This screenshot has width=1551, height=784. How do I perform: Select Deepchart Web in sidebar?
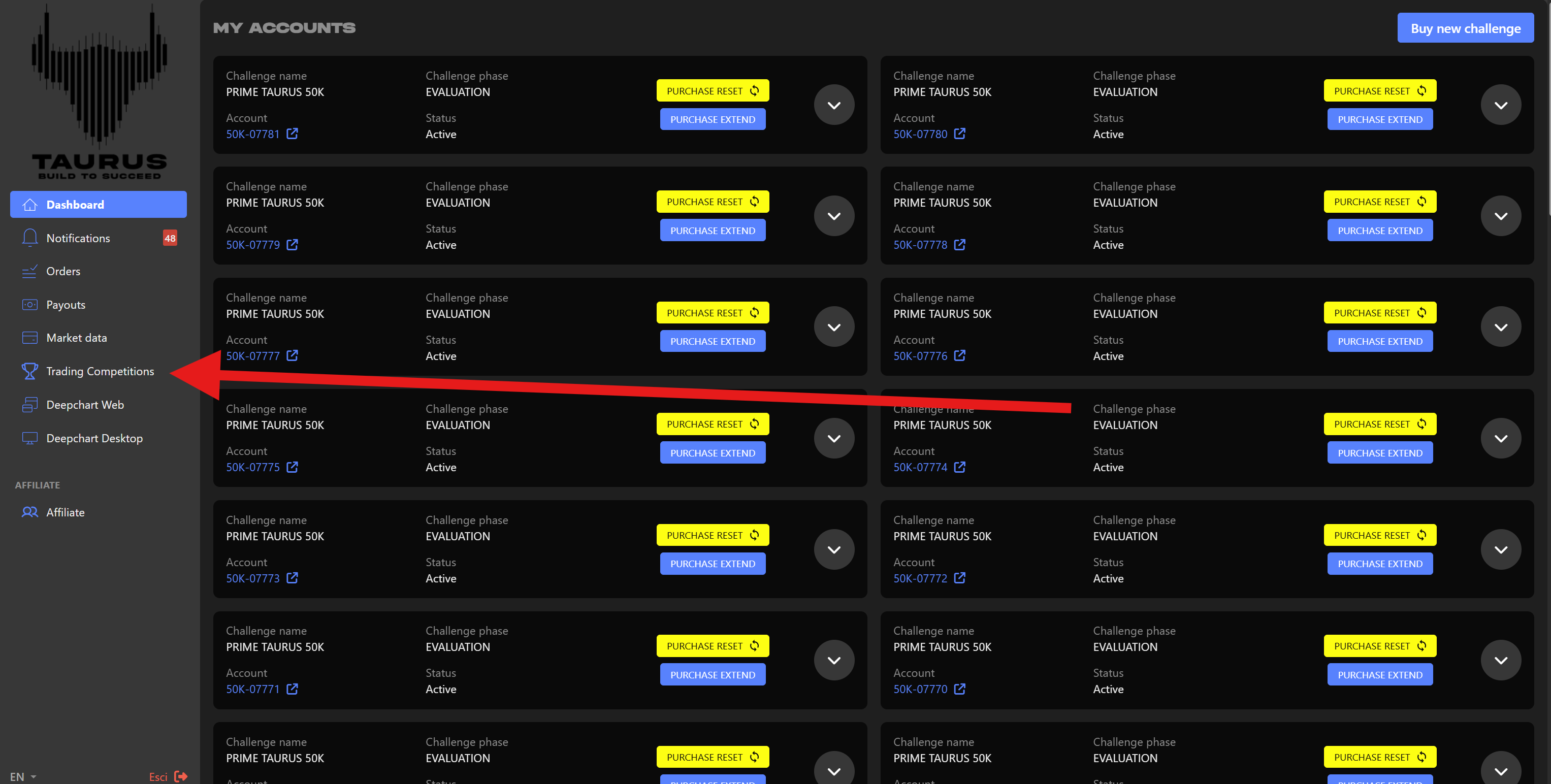85,405
